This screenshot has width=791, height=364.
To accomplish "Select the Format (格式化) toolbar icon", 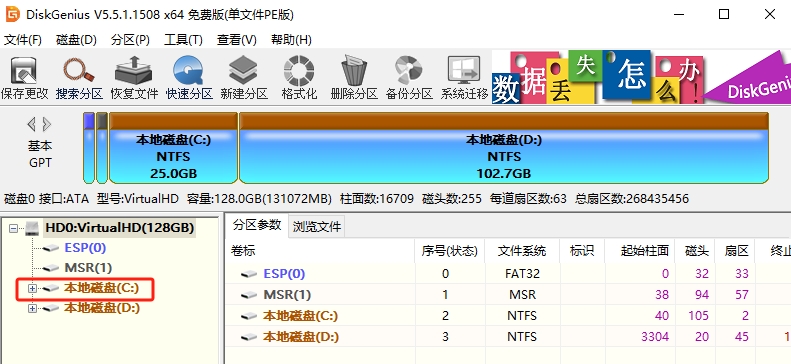I will click(299, 78).
